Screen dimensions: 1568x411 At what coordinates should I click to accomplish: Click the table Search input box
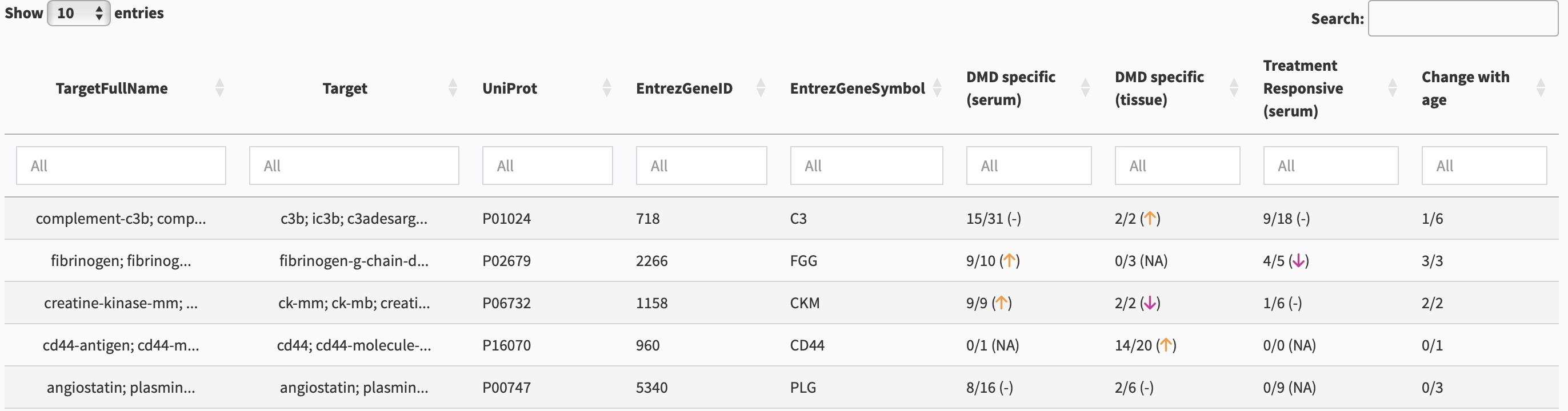pyautogui.click(x=1463, y=18)
